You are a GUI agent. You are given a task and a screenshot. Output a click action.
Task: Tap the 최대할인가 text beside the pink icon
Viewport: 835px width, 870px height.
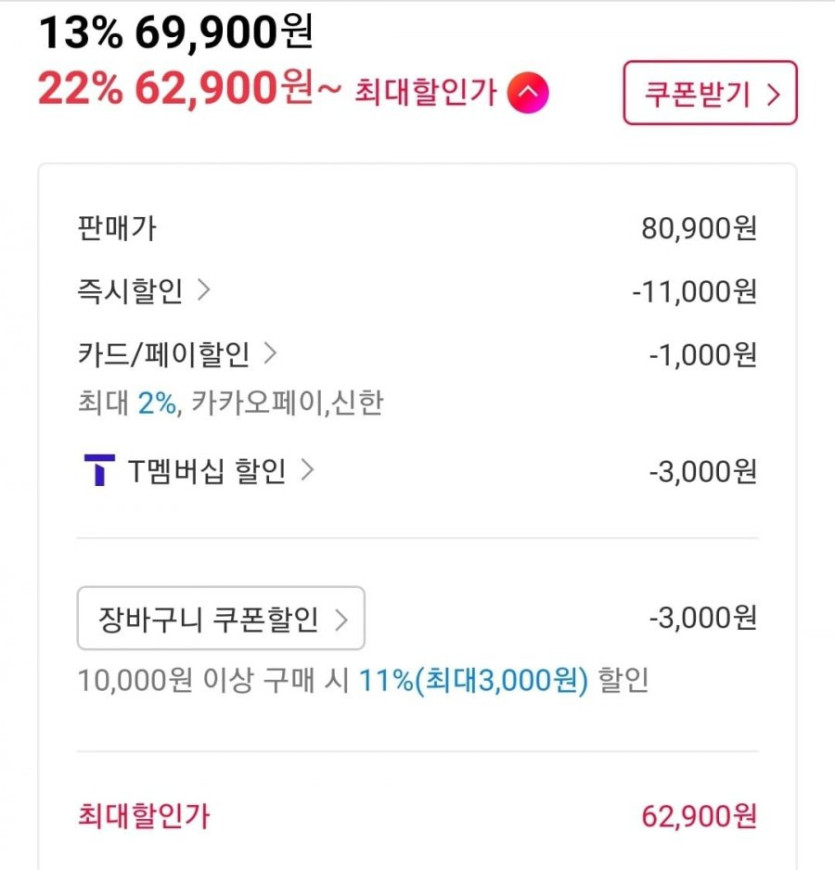click(x=425, y=93)
